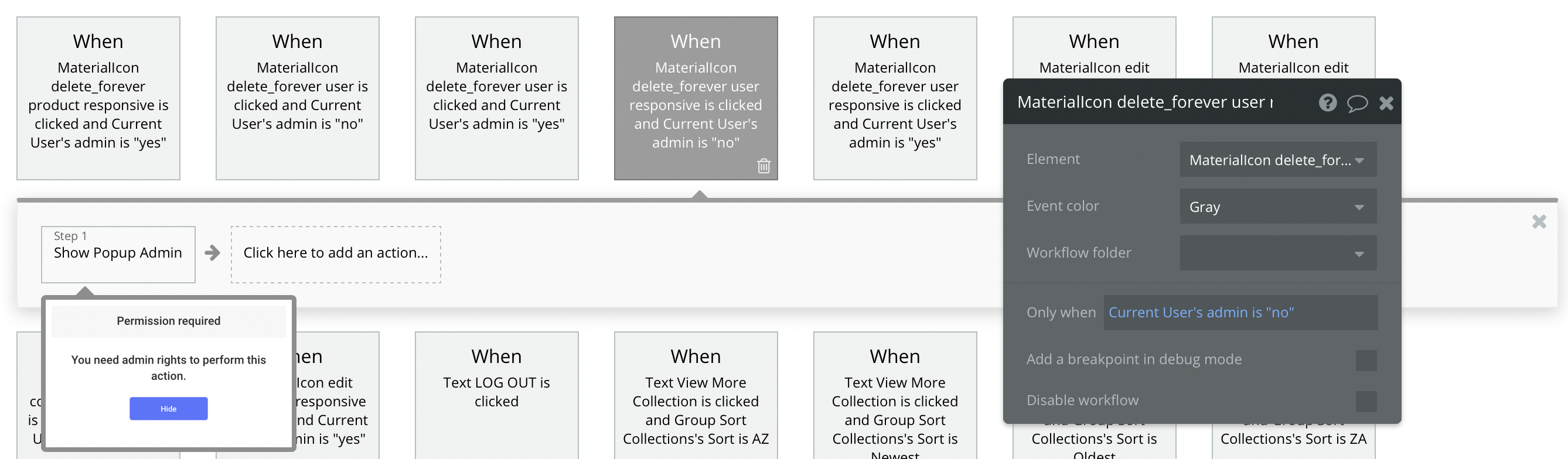The image size is (1568, 459).
Task: Open the Workflow folder dropdown
Action: pyautogui.click(x=1277, y=254)
